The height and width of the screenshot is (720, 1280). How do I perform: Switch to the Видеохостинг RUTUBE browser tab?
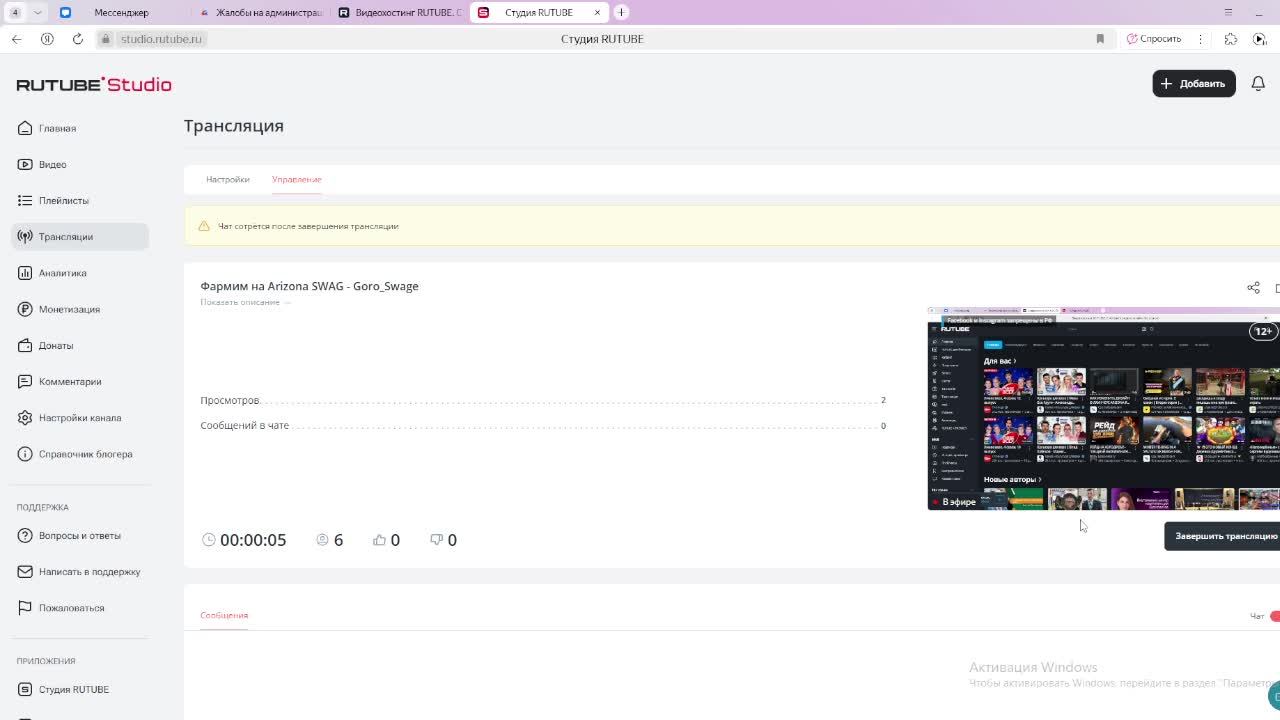[x=400, y=12]
